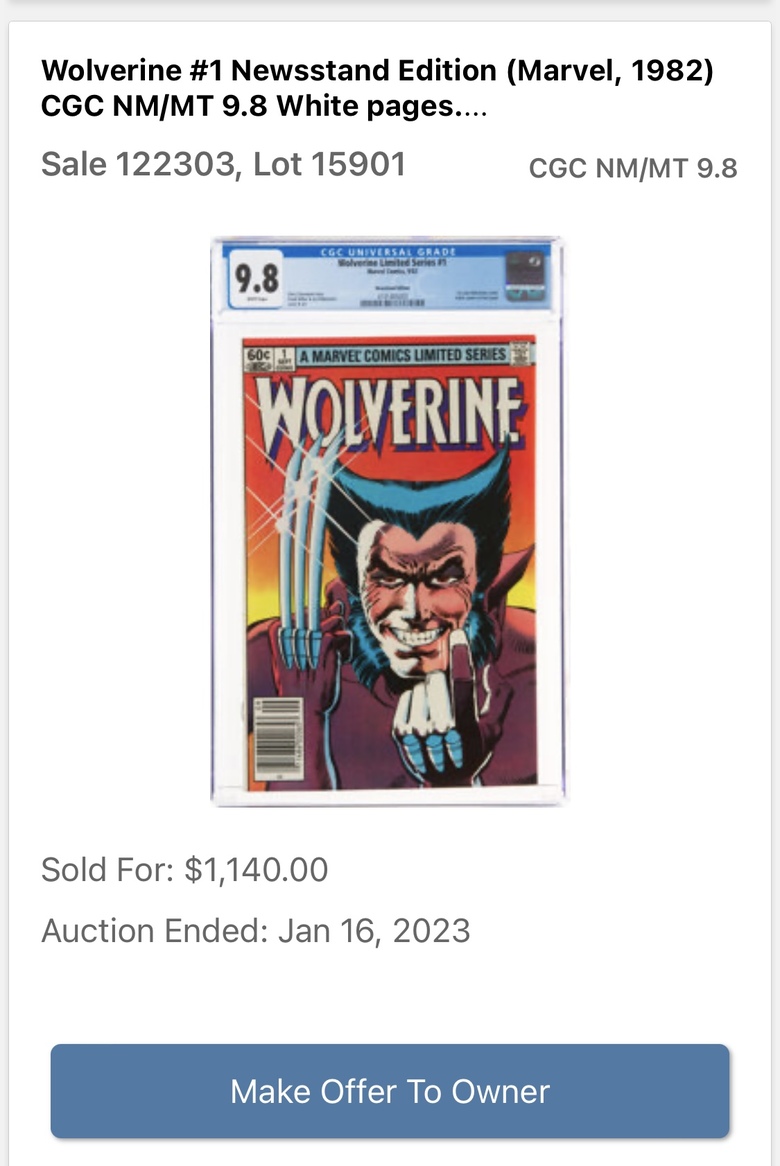This screenshot has height=1166, width=780.
Task: Click the 9.8 grade box on slab
Action: pyautogui.click(x=257, y=280)
